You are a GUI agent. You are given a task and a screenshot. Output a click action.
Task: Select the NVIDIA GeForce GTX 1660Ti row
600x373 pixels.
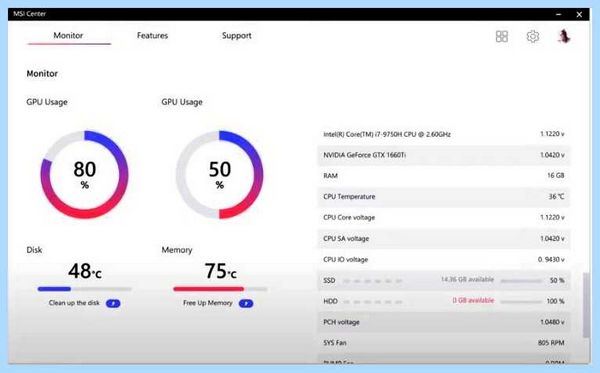(x=444, y=155)
